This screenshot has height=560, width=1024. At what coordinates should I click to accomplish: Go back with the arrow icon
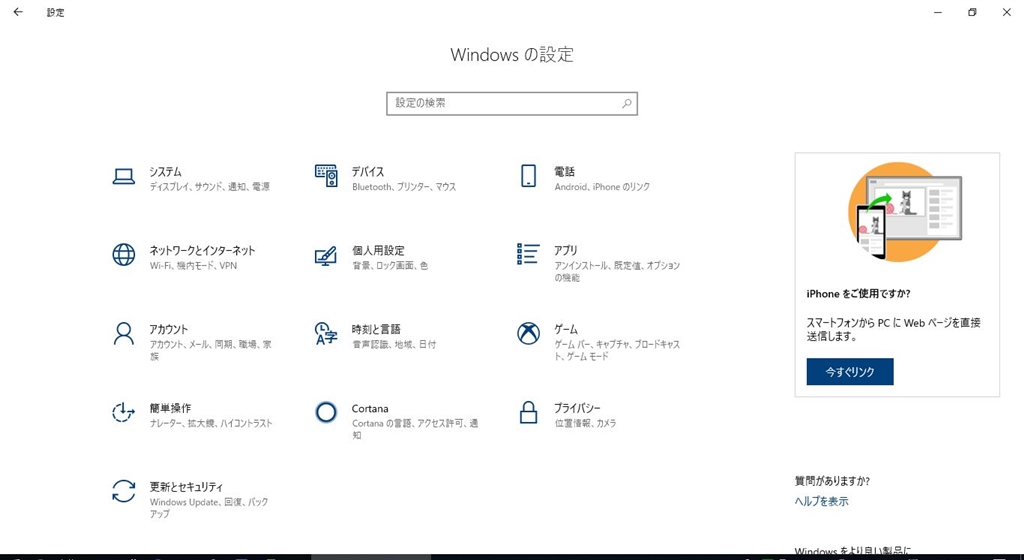18,12
